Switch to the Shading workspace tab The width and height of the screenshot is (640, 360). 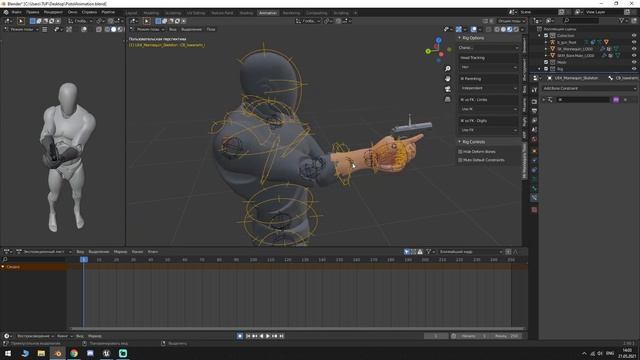246,13
